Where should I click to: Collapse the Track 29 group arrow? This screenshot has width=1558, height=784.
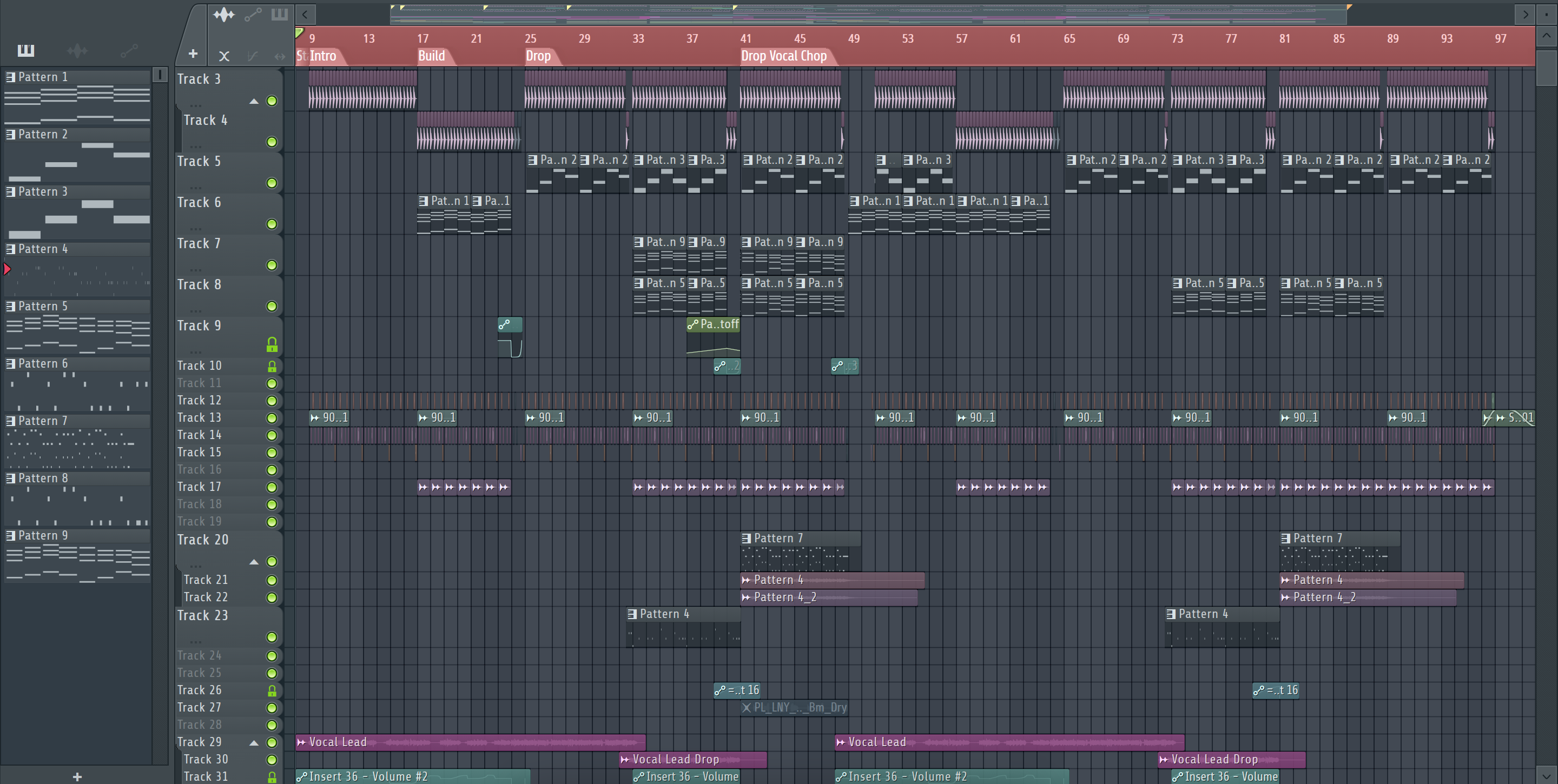pos(254,743)
